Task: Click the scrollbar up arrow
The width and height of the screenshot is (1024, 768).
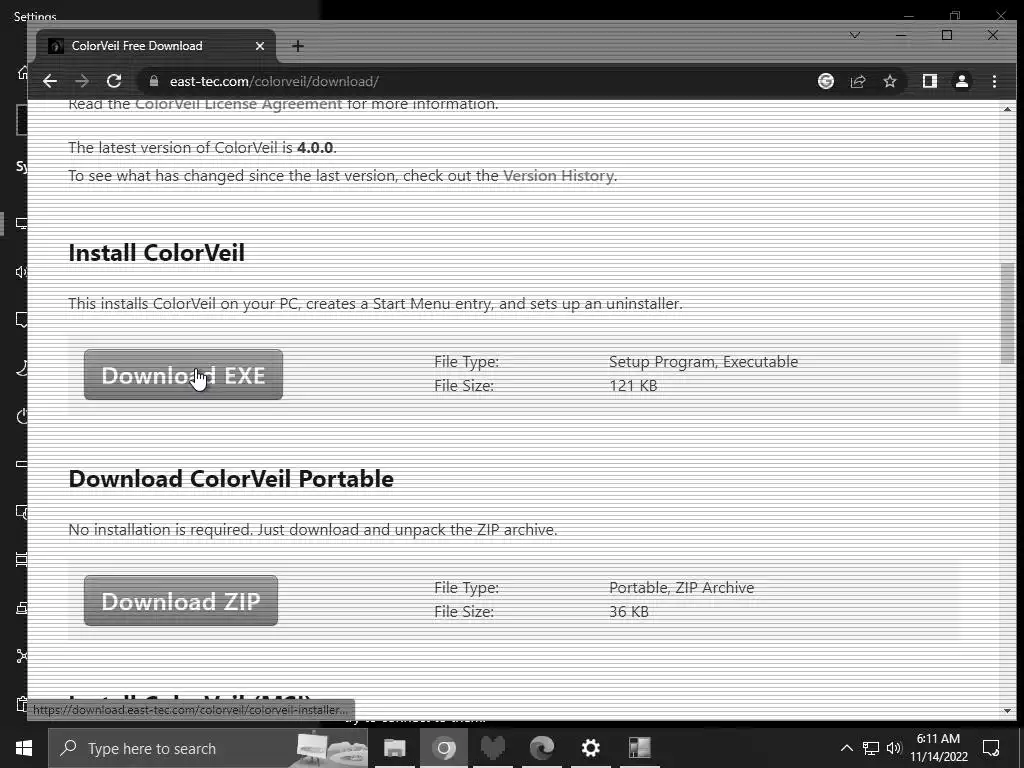Action: click(1007, 108)
